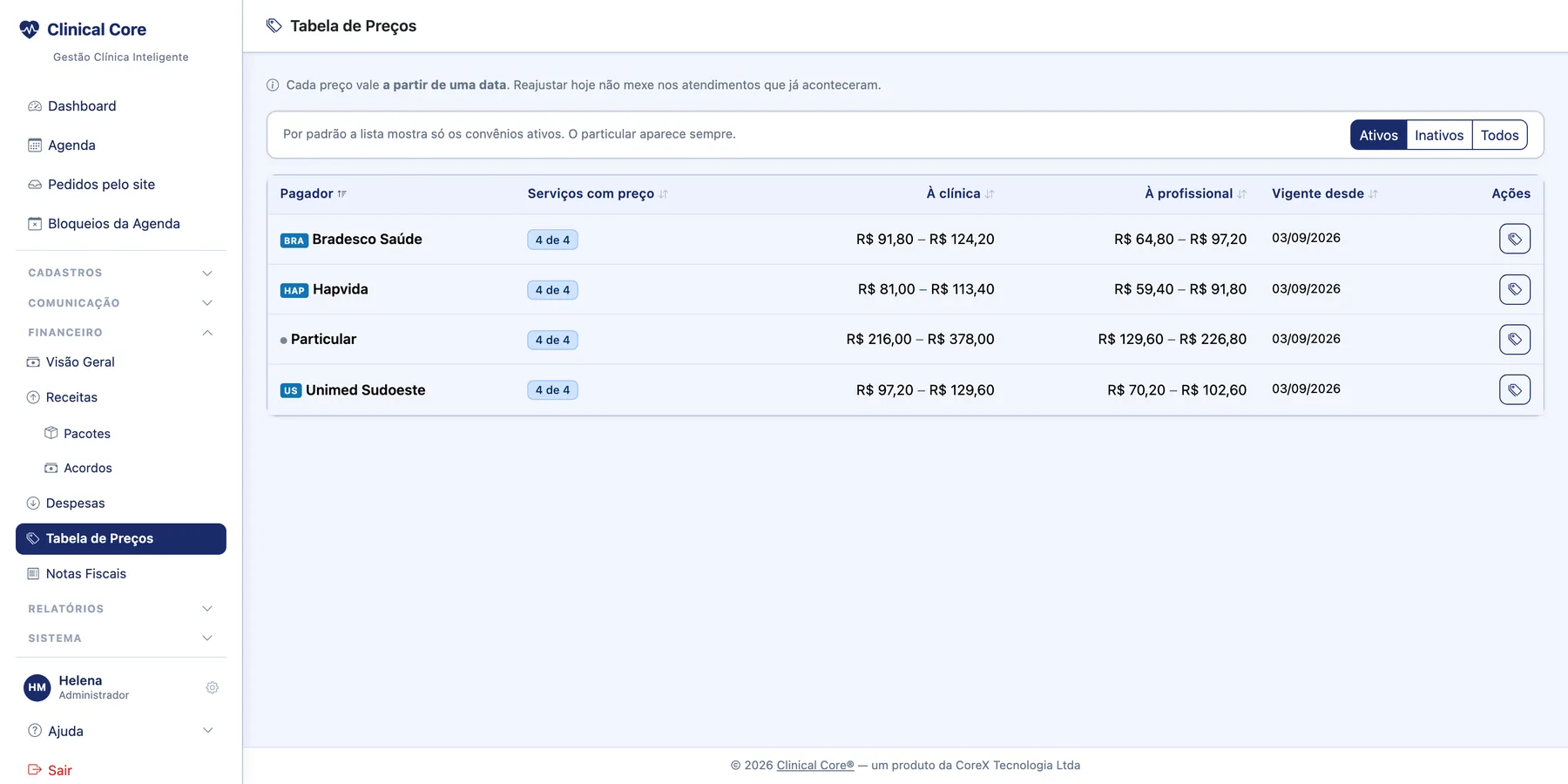
Task: Click the 4 de 4 badge for Particular
Action: [552, 341]
